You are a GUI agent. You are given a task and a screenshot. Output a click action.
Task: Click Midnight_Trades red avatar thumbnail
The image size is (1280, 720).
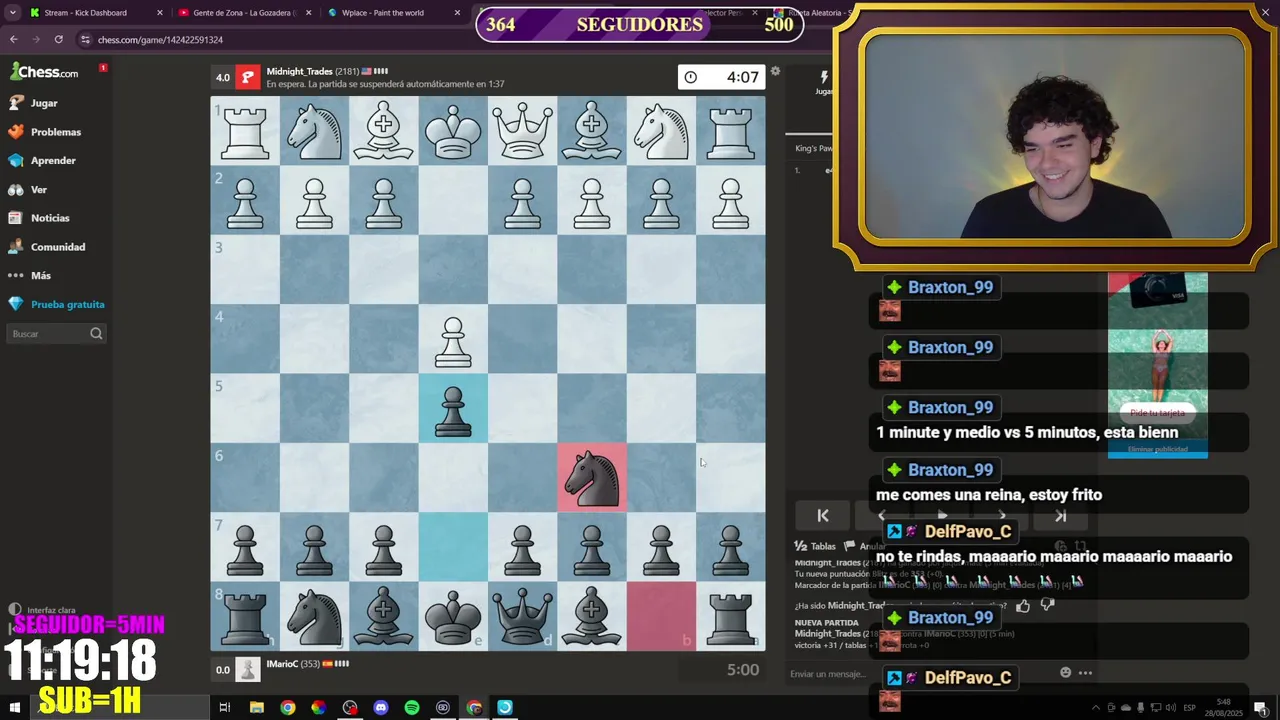pos(248,77)
